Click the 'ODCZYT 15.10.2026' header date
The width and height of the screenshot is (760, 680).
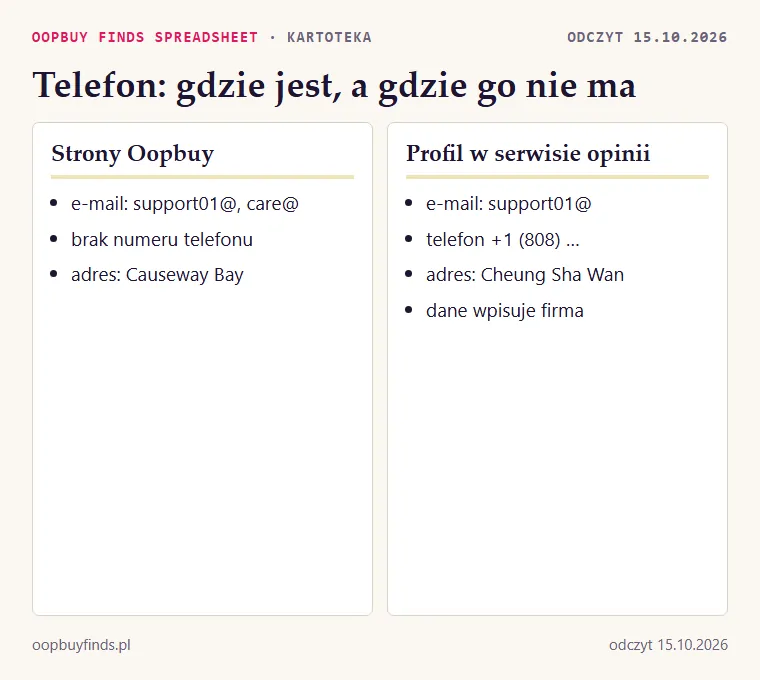coord(647,37)
